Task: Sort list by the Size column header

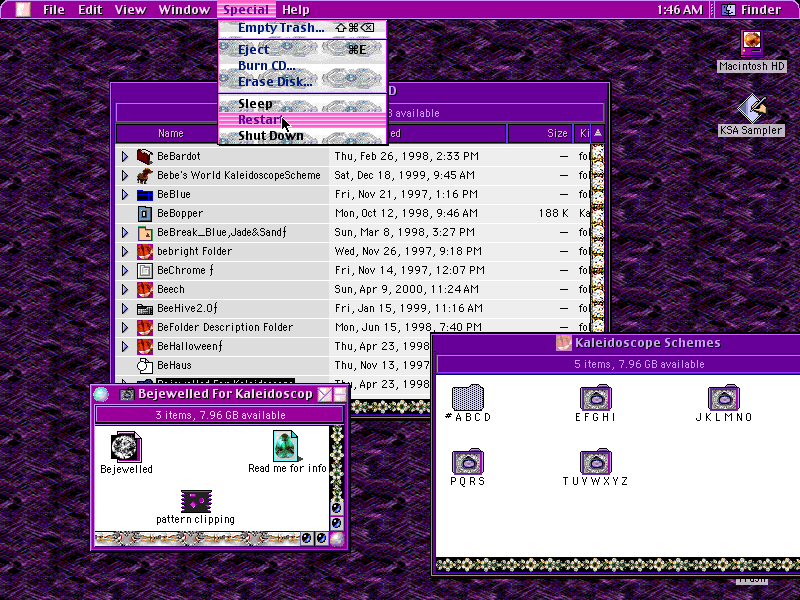Action: (x=539, y=134)
